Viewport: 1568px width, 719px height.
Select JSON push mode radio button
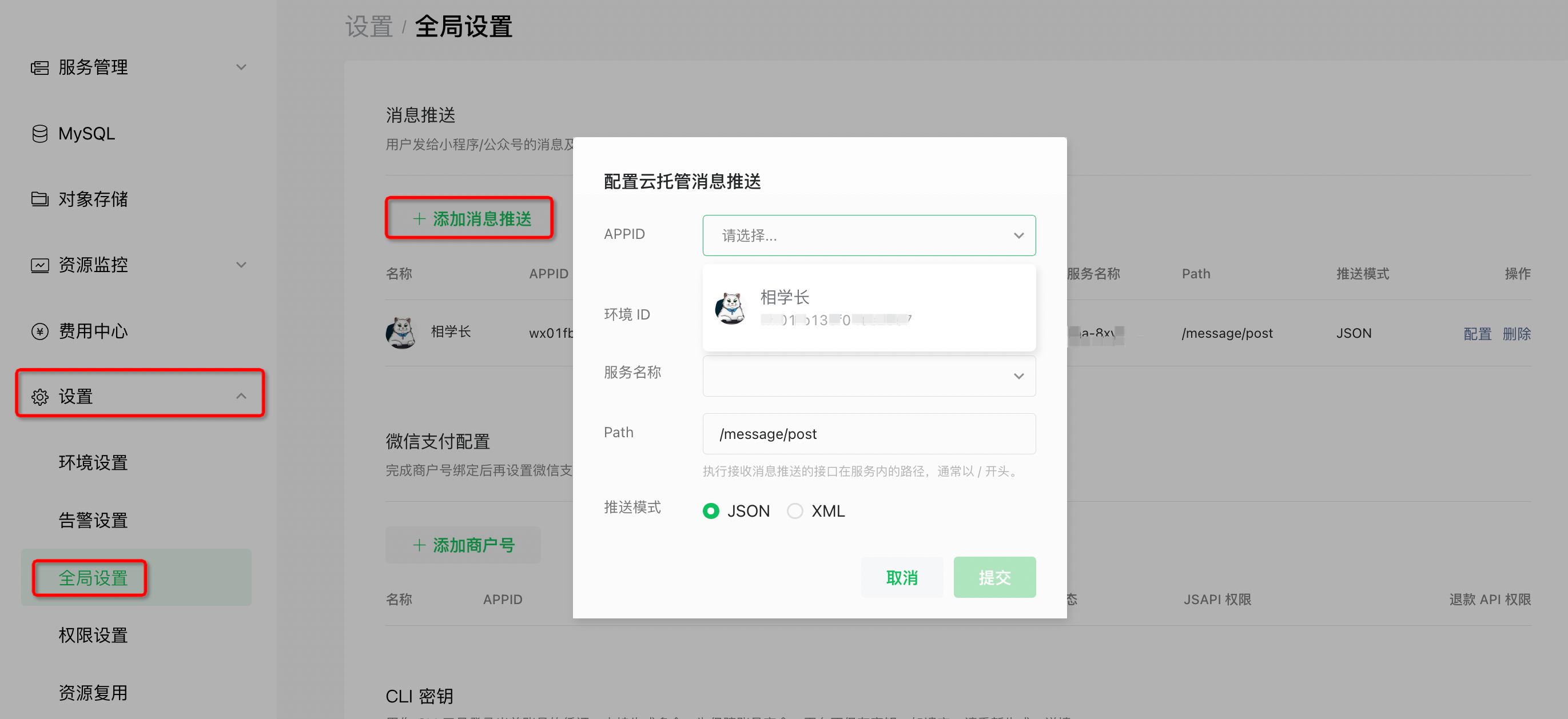[710, 511]
